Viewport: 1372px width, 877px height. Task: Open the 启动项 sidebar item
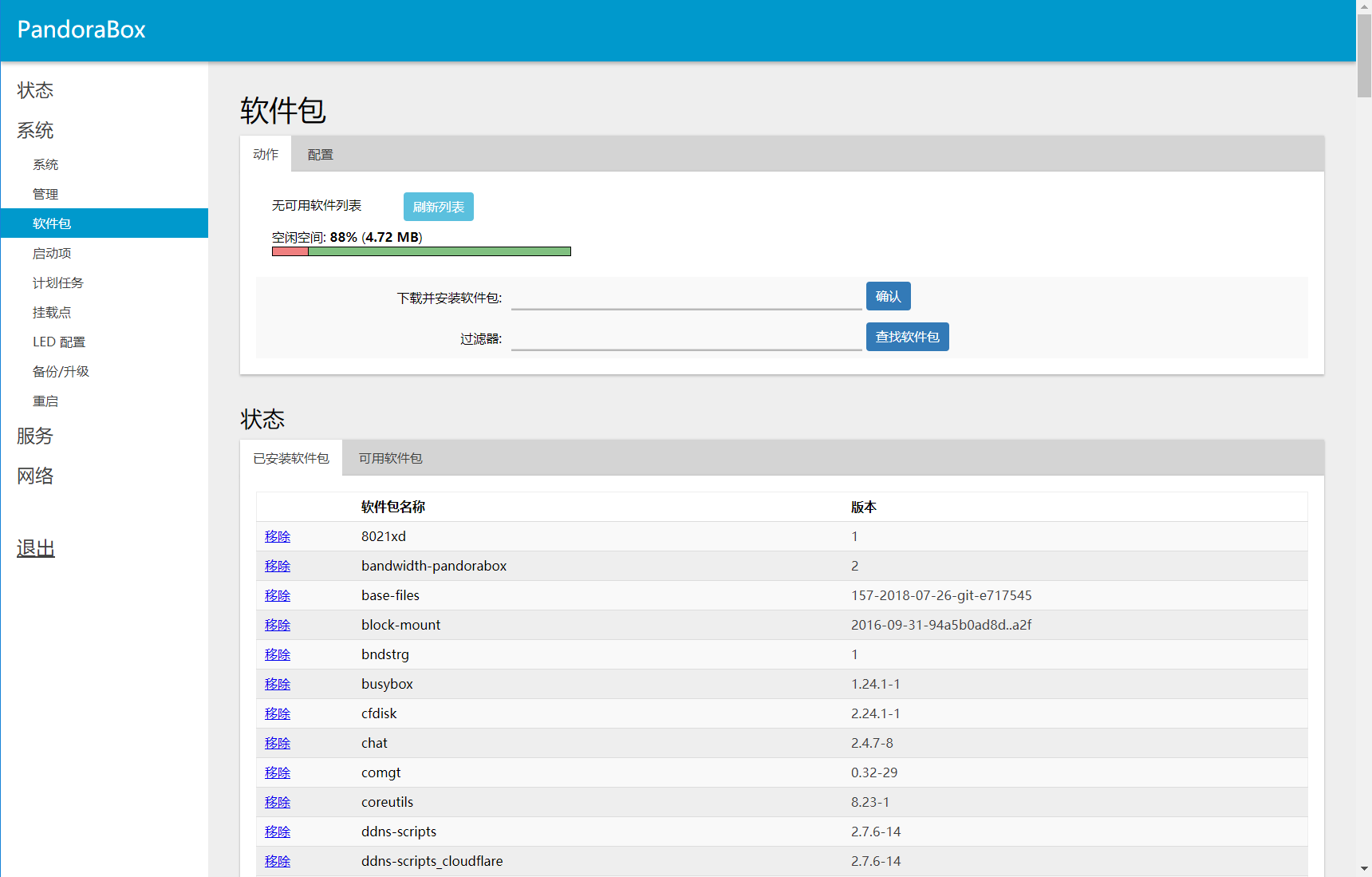pos(52,253)
